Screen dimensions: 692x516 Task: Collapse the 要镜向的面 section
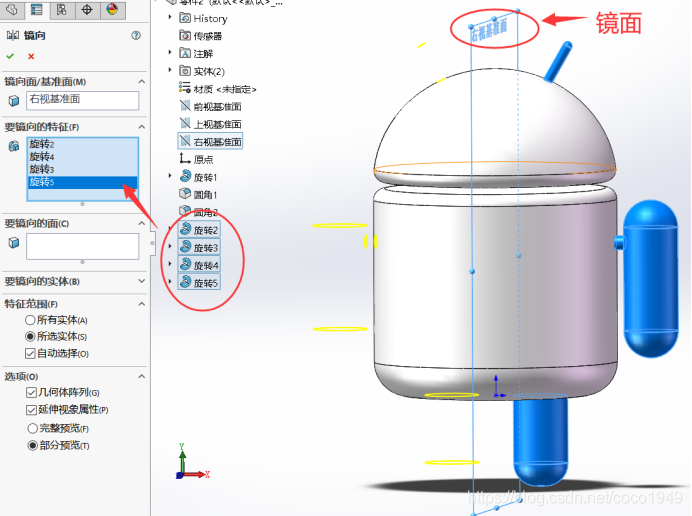point(142,223)
